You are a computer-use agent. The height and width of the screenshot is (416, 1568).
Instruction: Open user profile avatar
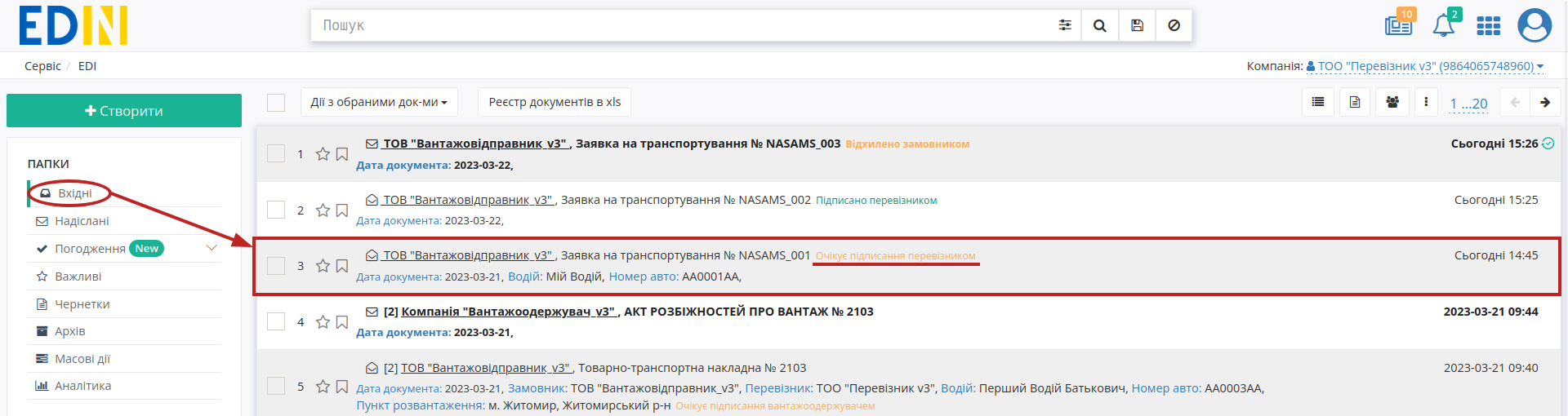pyautogui.click(x=1535, y=25)
